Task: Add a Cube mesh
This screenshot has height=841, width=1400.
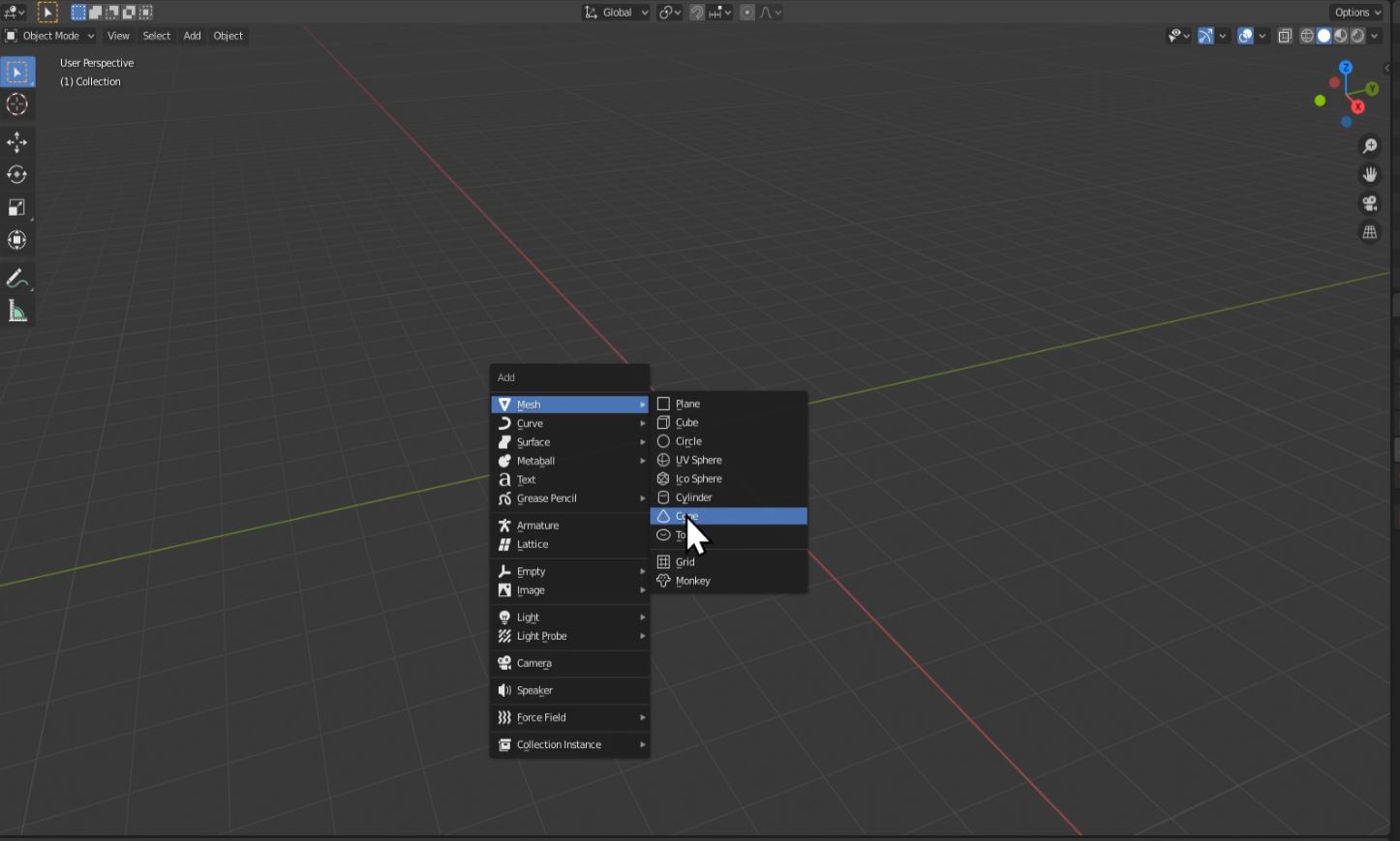Action: click(x=728, y=422)
